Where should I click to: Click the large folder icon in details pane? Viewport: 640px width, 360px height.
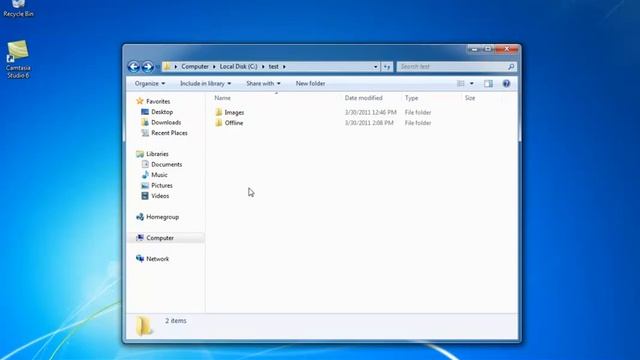point(144,326)
